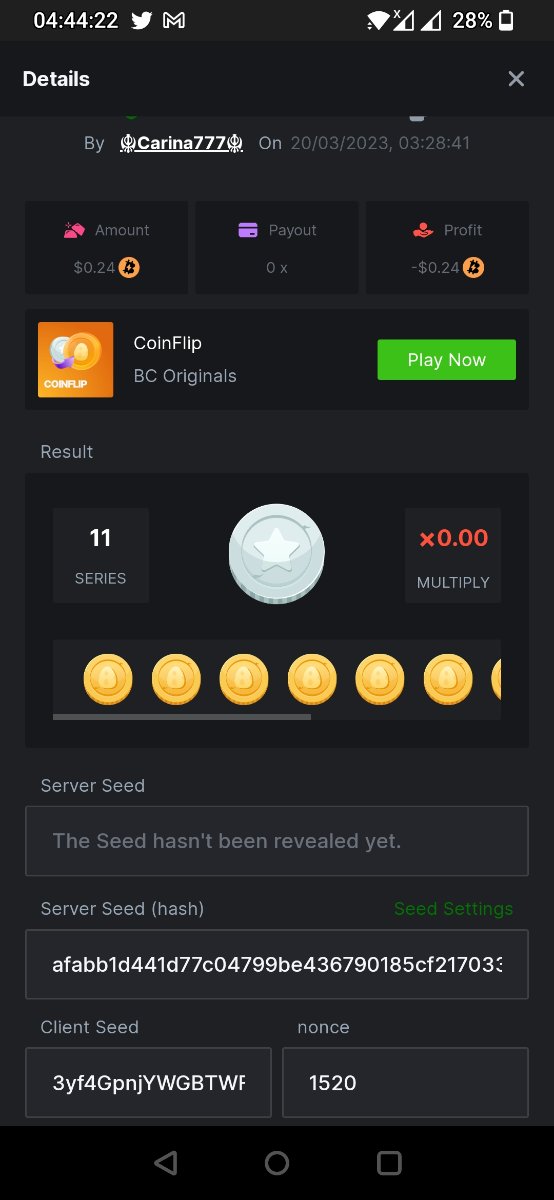Click the coin series horizontal scrollbar
The image size is (554, 1200).
point(181,717)
